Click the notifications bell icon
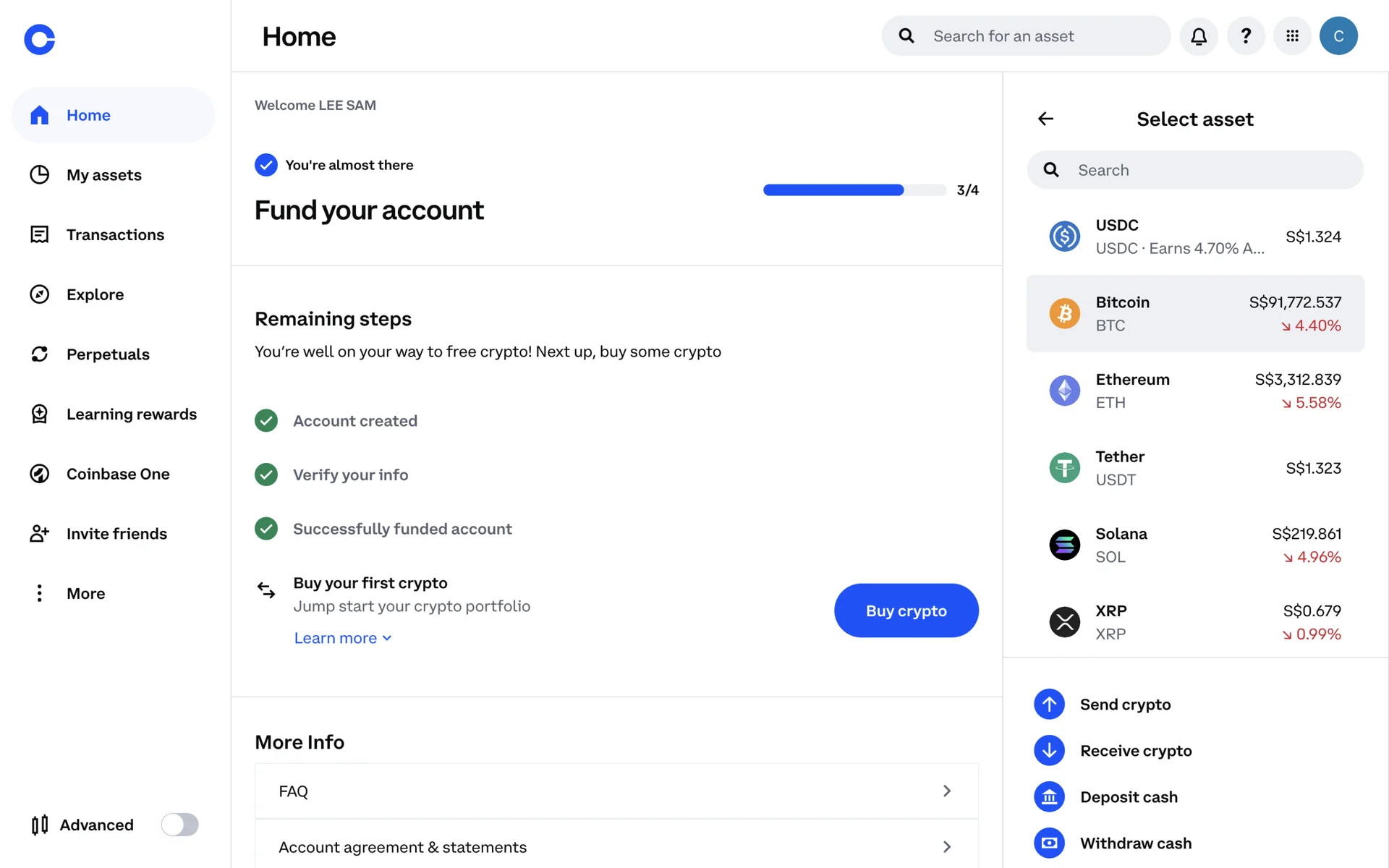1389x868 pixels. point(1199,36)
